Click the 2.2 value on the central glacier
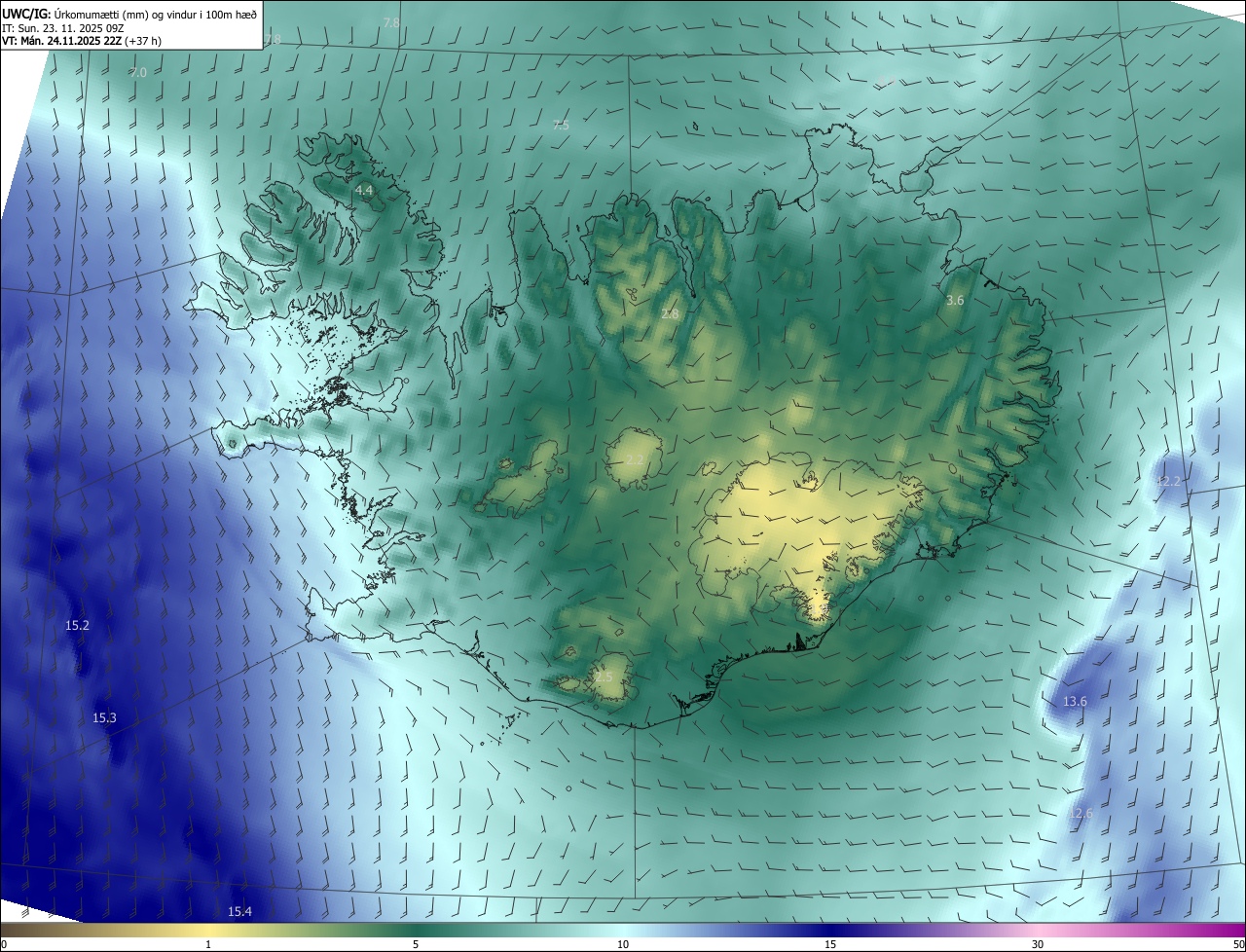Viewport: 1246px width, 952px height. point(635,459)
